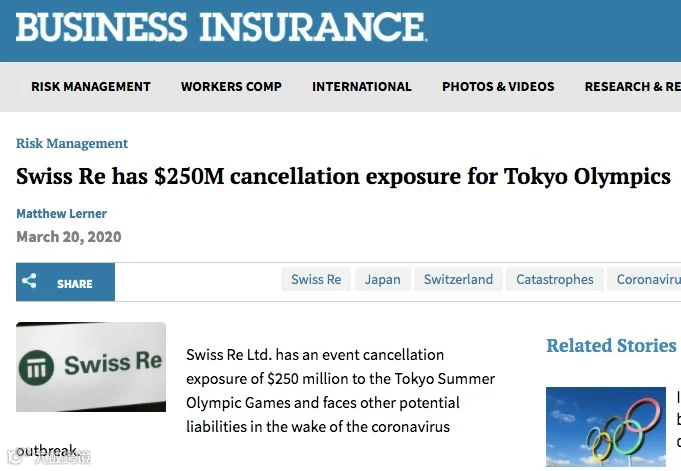
Task: Click the Related Stories heading
Action: point(612,345)
